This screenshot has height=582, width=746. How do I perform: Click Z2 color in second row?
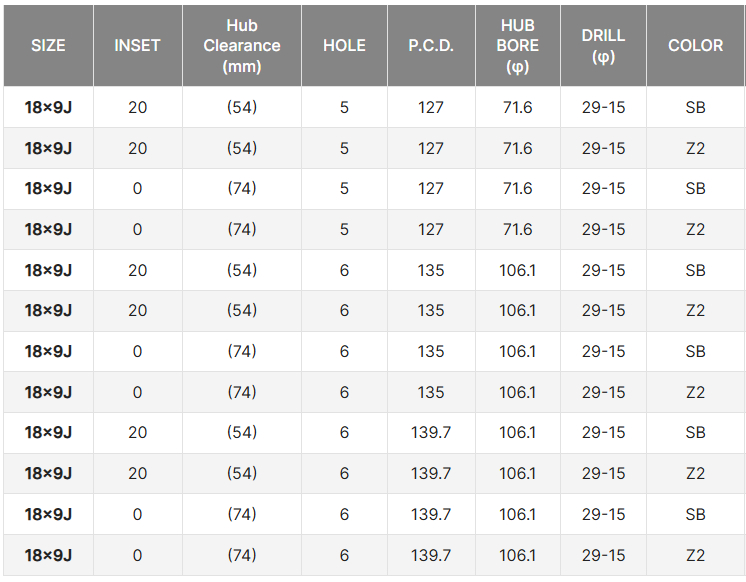coord(696,148)
